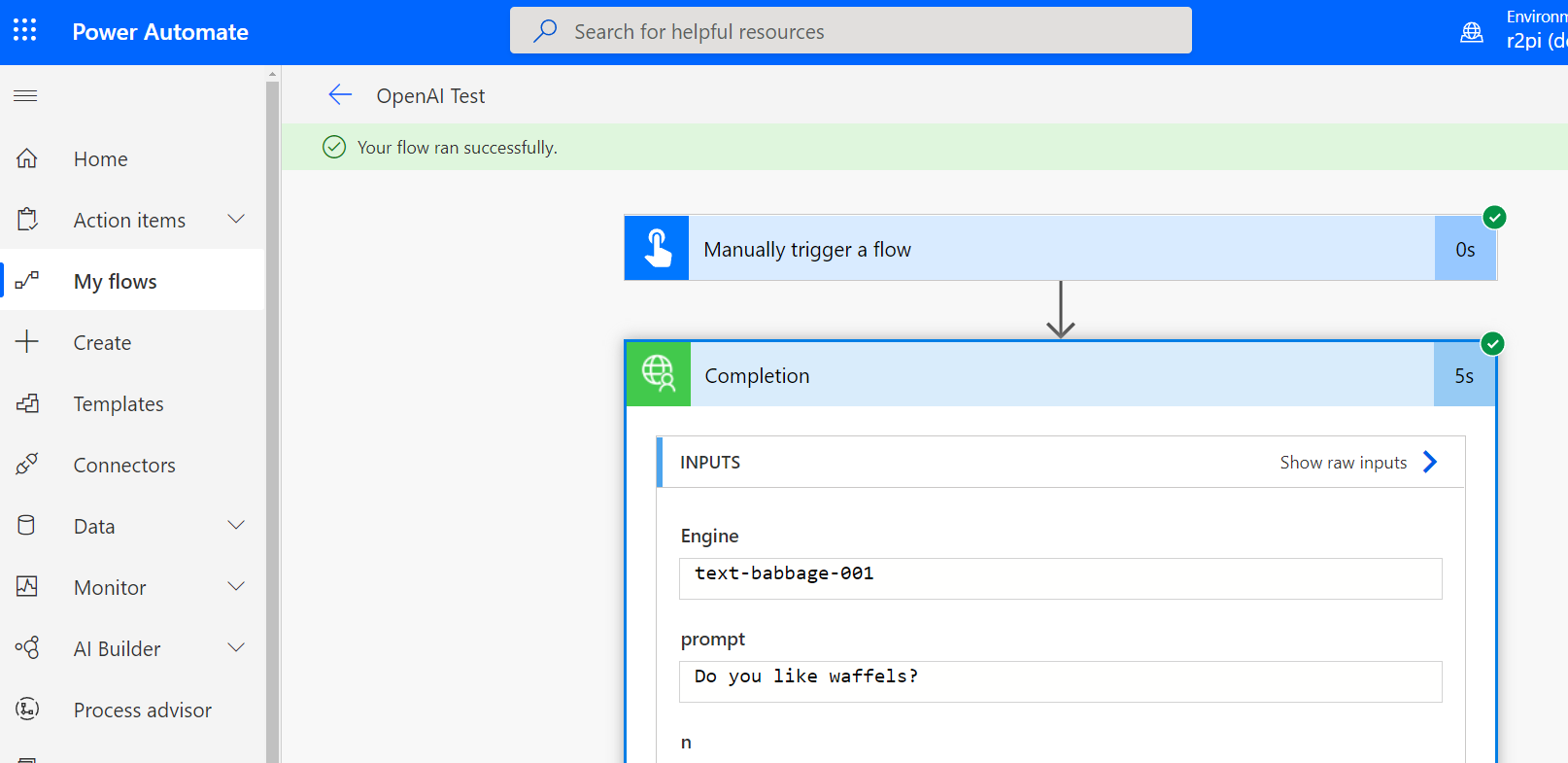The height and width of the screenshot is (763, 1568).
Task: Click the Power Automate title
Action: coord(160,32)
